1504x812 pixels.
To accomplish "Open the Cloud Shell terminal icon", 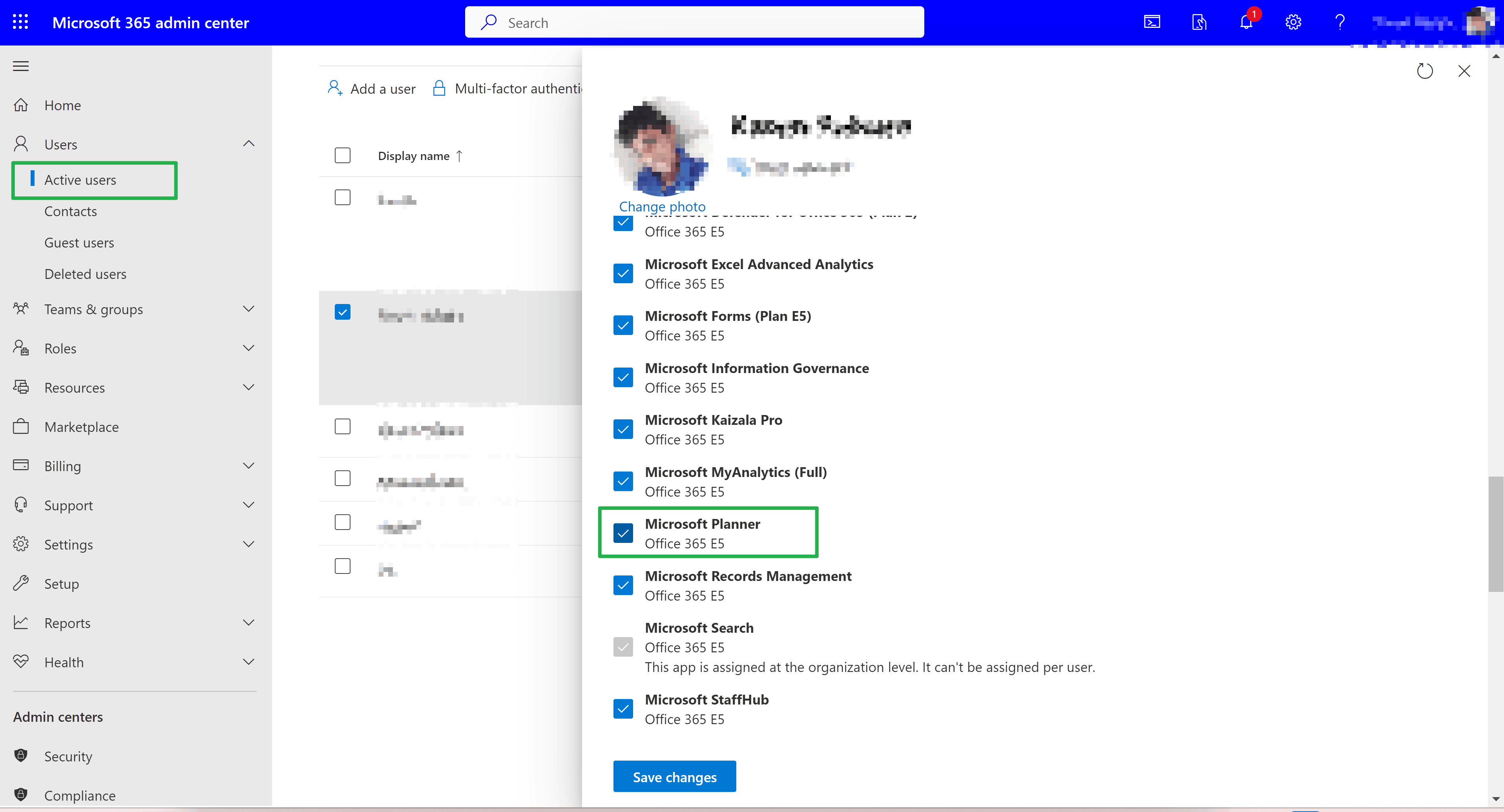I will point(1152,22).
